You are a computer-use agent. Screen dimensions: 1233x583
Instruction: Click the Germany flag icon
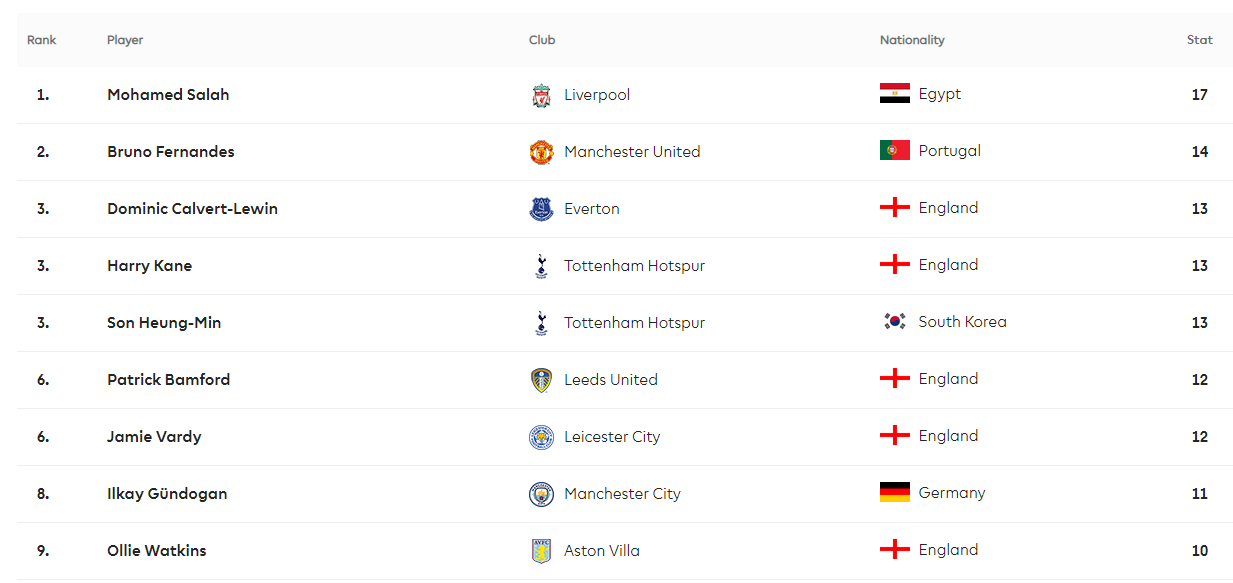point(894,493)
